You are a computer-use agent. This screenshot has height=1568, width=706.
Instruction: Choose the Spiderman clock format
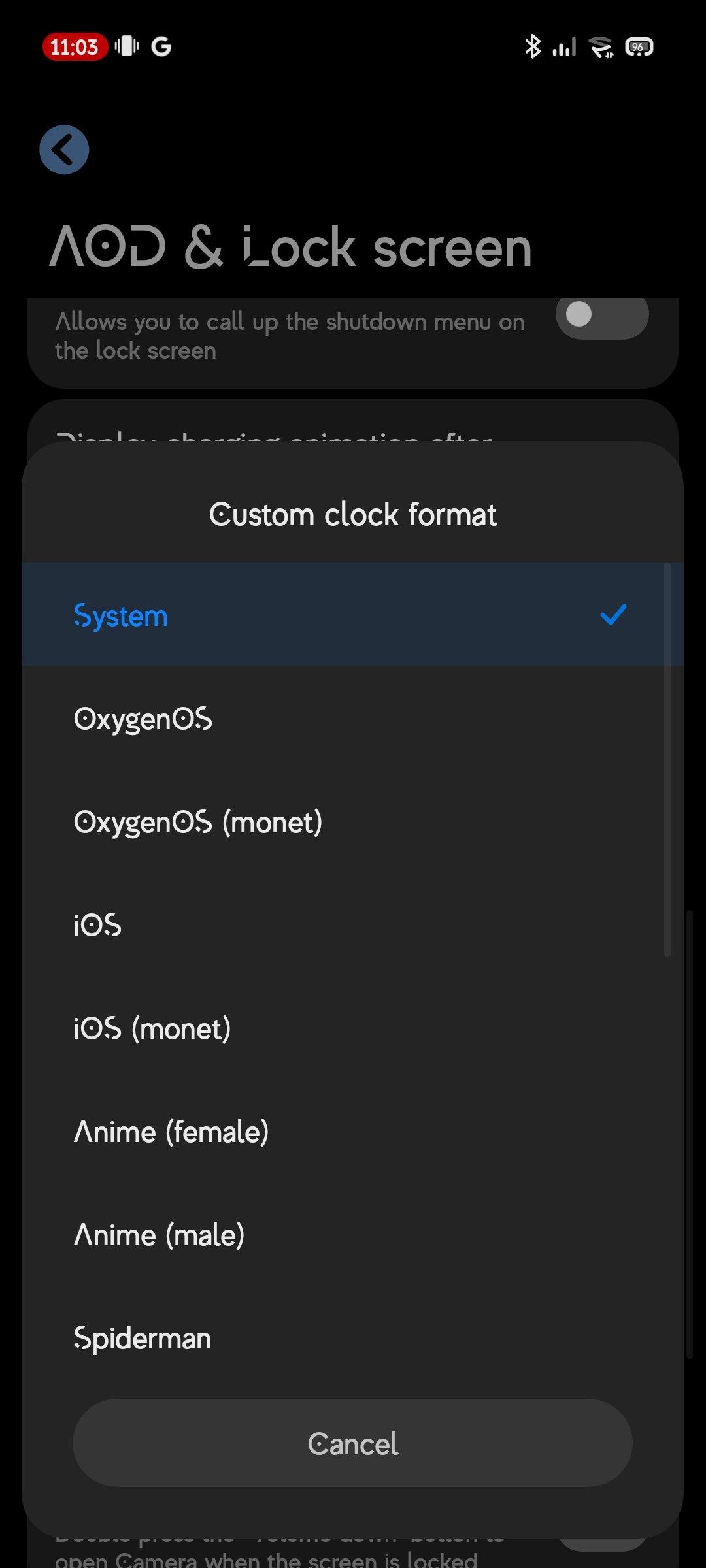pyautogui.click(x=143, y=1338)
